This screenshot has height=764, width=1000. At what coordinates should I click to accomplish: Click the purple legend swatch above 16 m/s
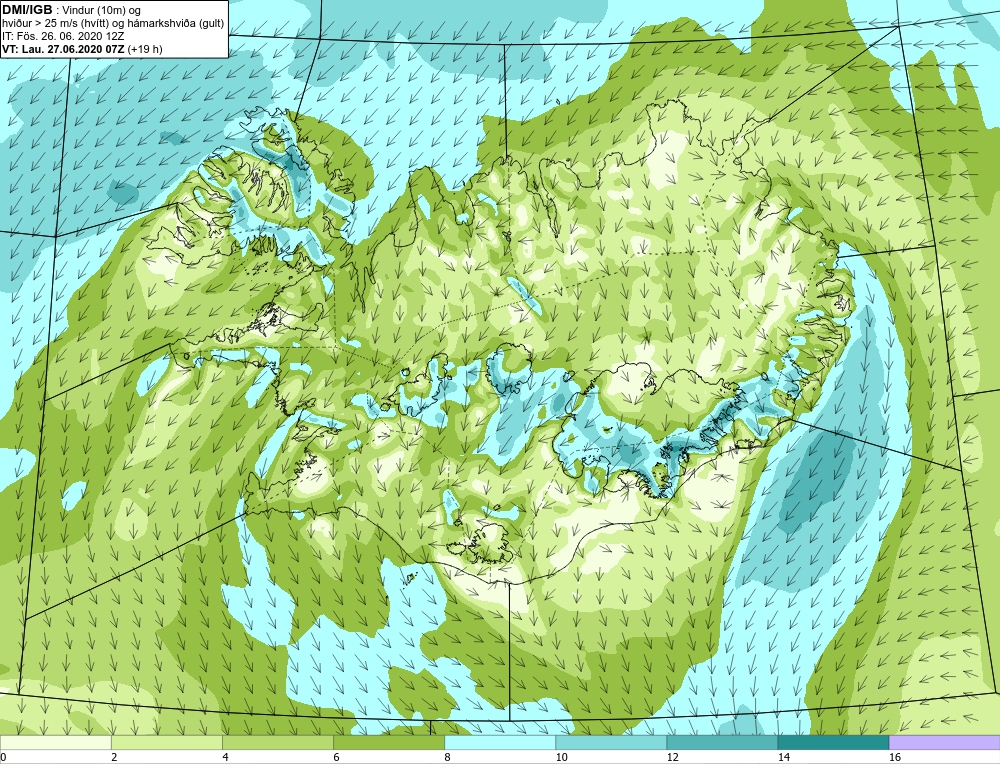(945, 742)
